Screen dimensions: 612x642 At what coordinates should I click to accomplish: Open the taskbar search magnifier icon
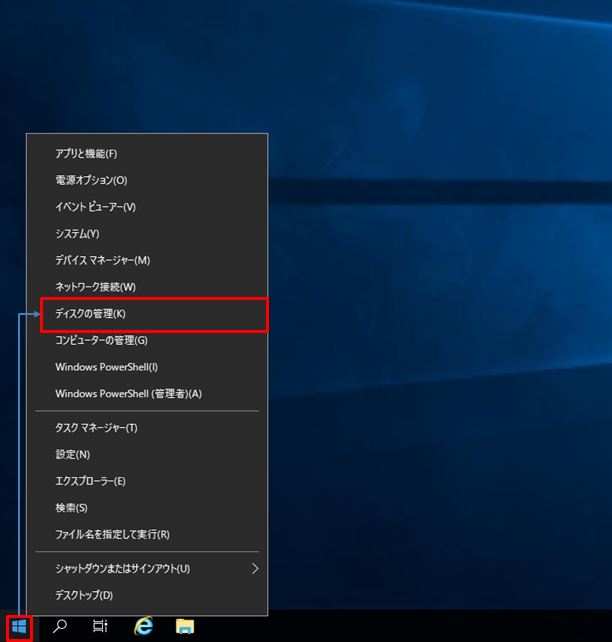(60, 626)
